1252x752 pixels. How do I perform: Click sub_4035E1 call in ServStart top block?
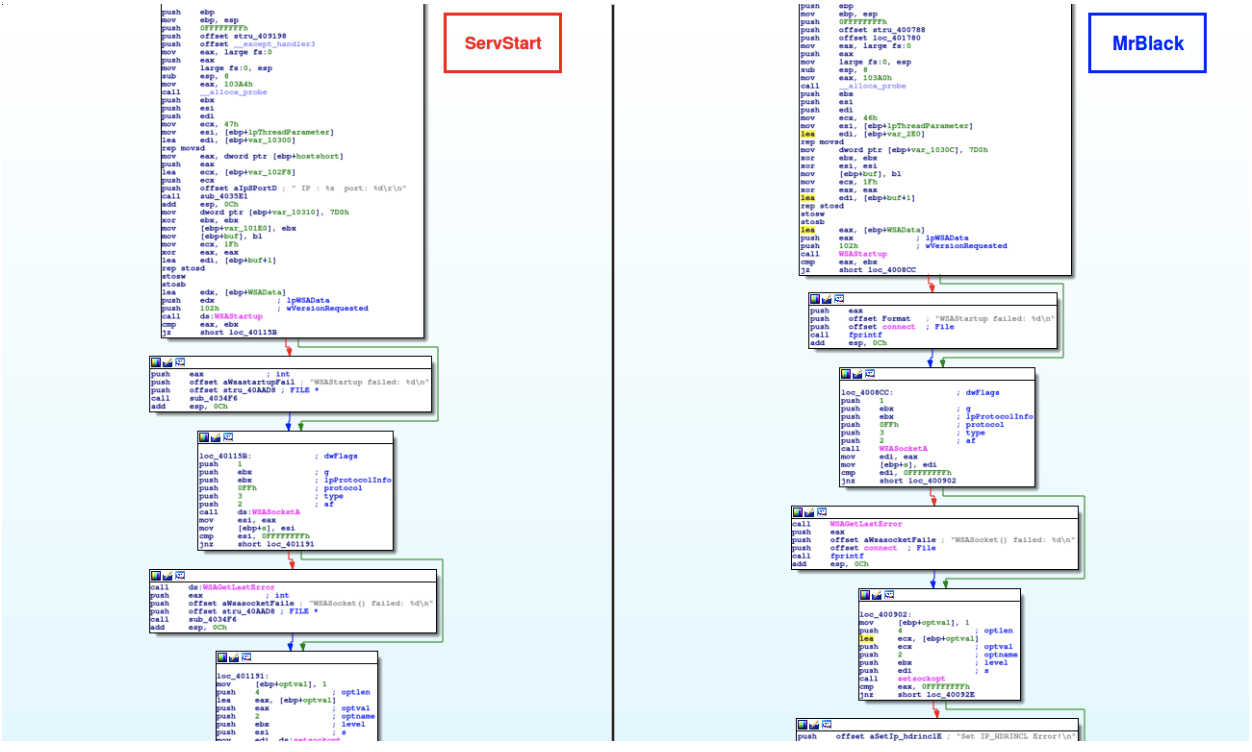click(219, 197)
